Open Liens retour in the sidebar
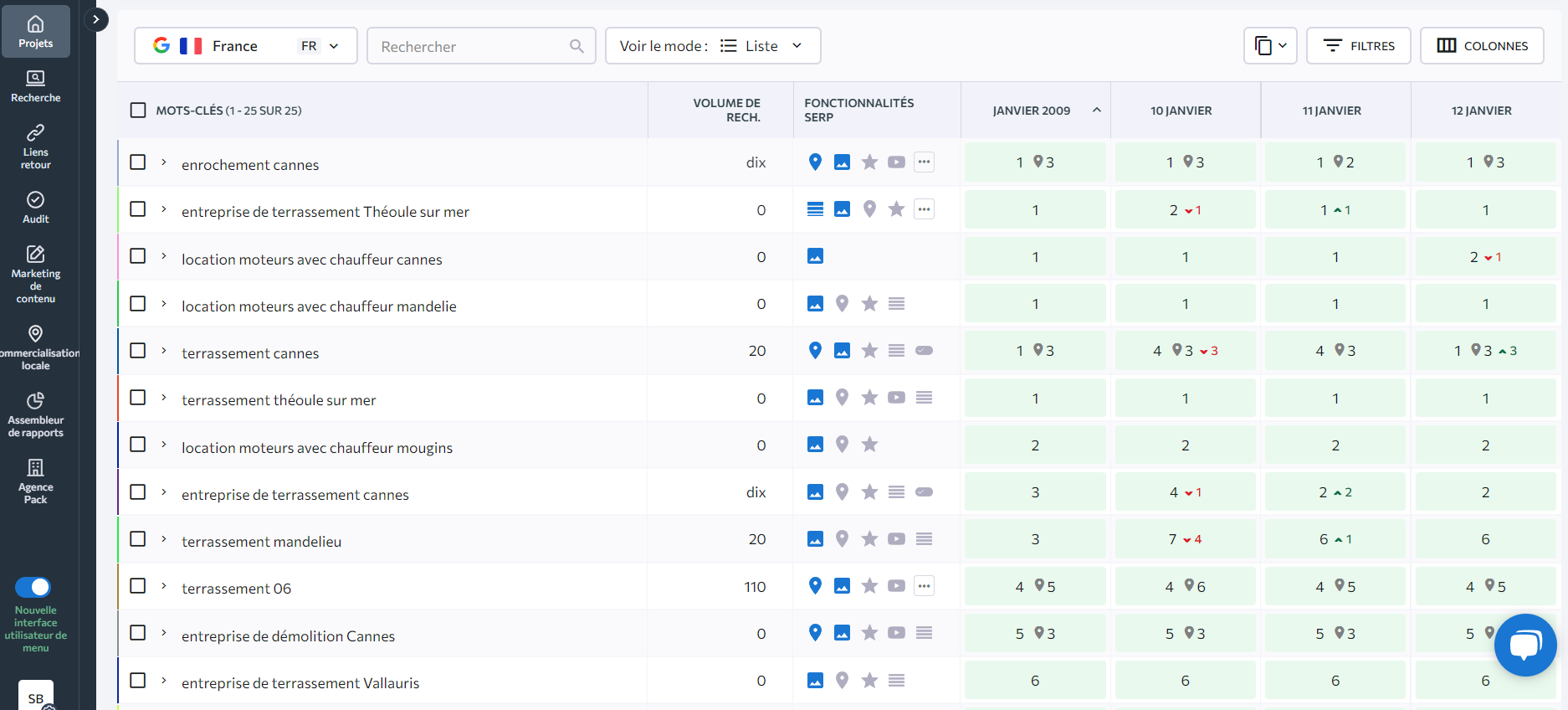The width and height of the screenshot is (1568, 710). point(35,147)
